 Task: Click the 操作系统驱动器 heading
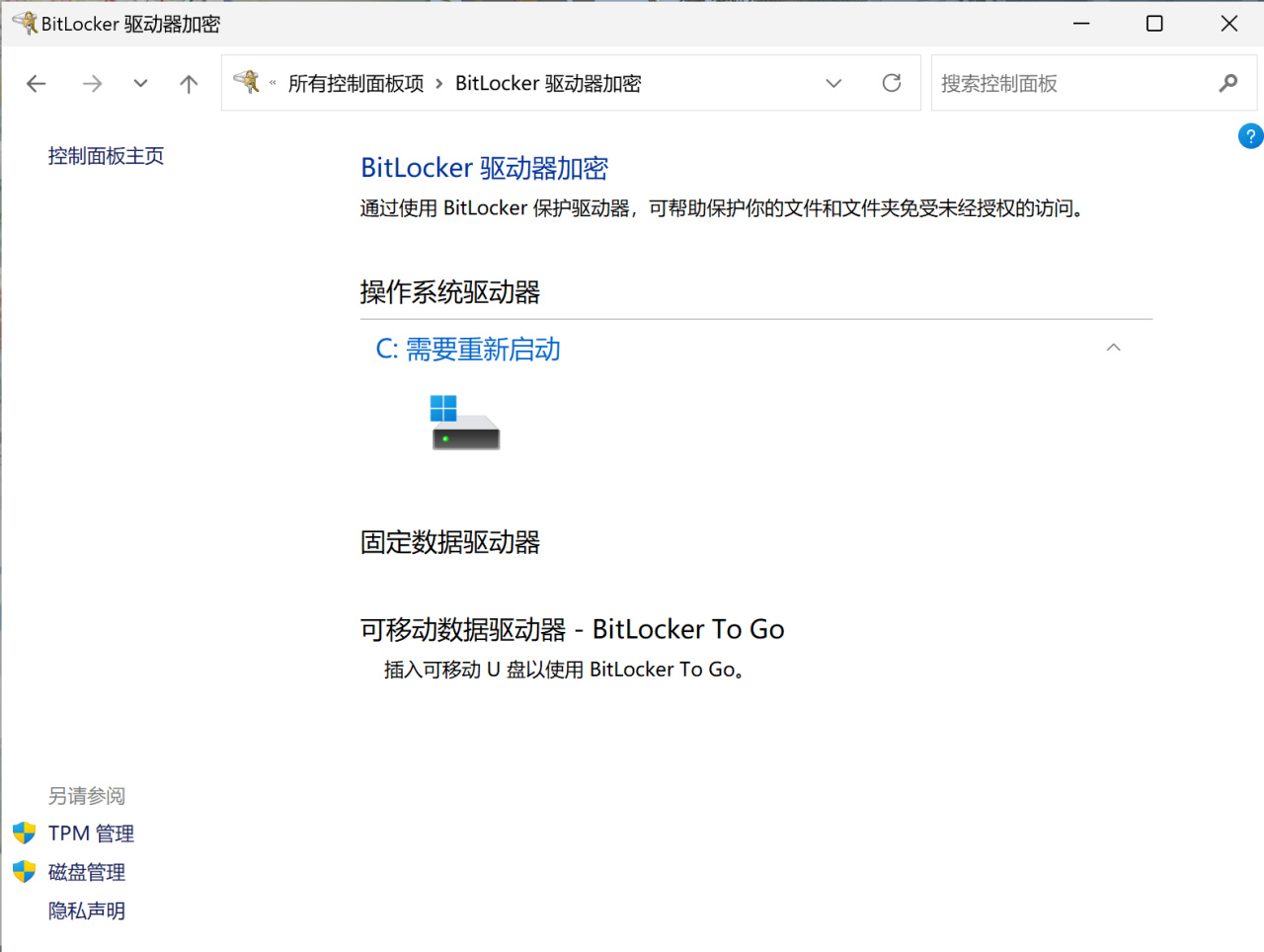point(450,292)
